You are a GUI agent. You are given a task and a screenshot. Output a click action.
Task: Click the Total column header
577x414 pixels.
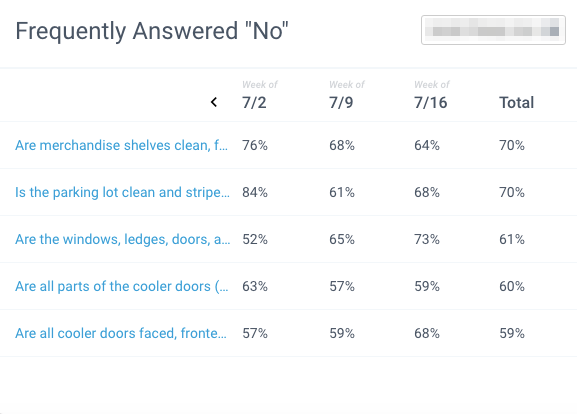pyautogui.click(x=516, y=103)
